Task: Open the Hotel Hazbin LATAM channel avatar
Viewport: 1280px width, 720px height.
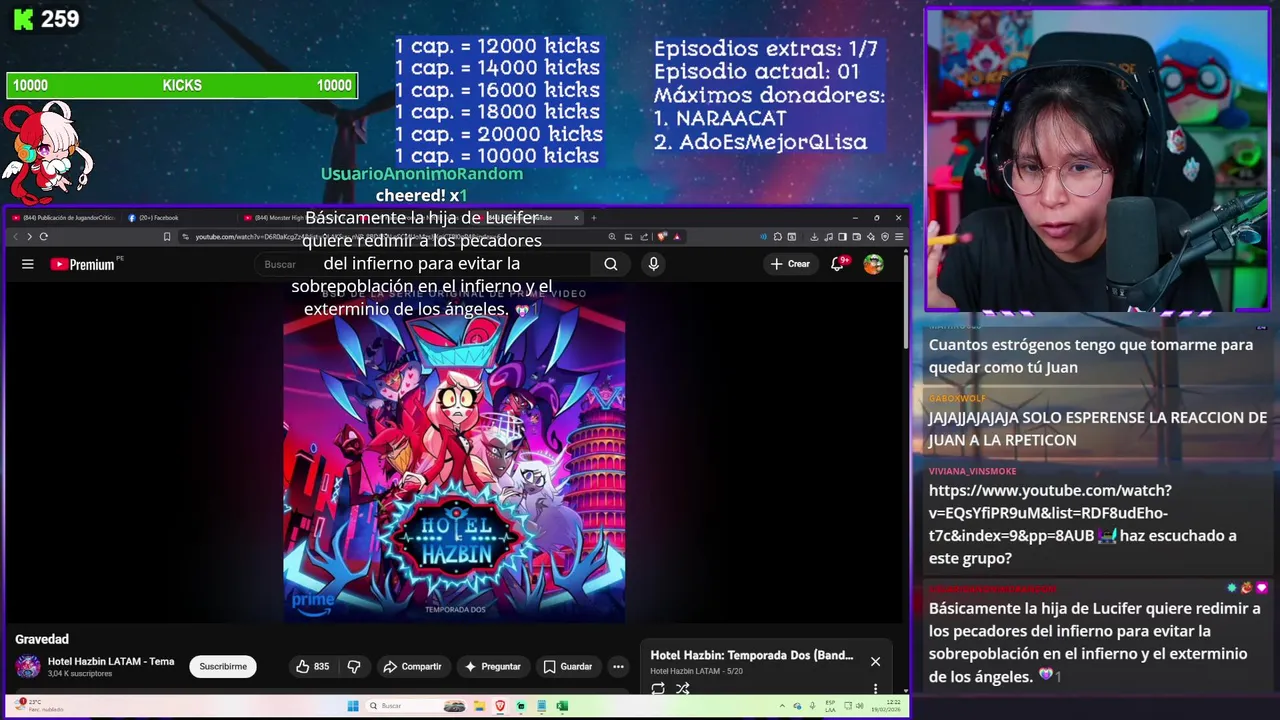Action: coord(28,666)
